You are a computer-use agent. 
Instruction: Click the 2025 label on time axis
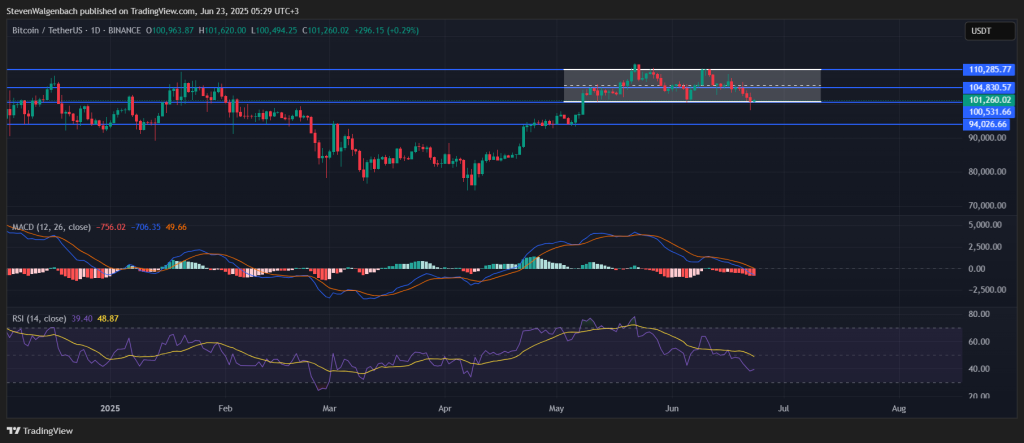pyautogui.click(x=109, y=409)
